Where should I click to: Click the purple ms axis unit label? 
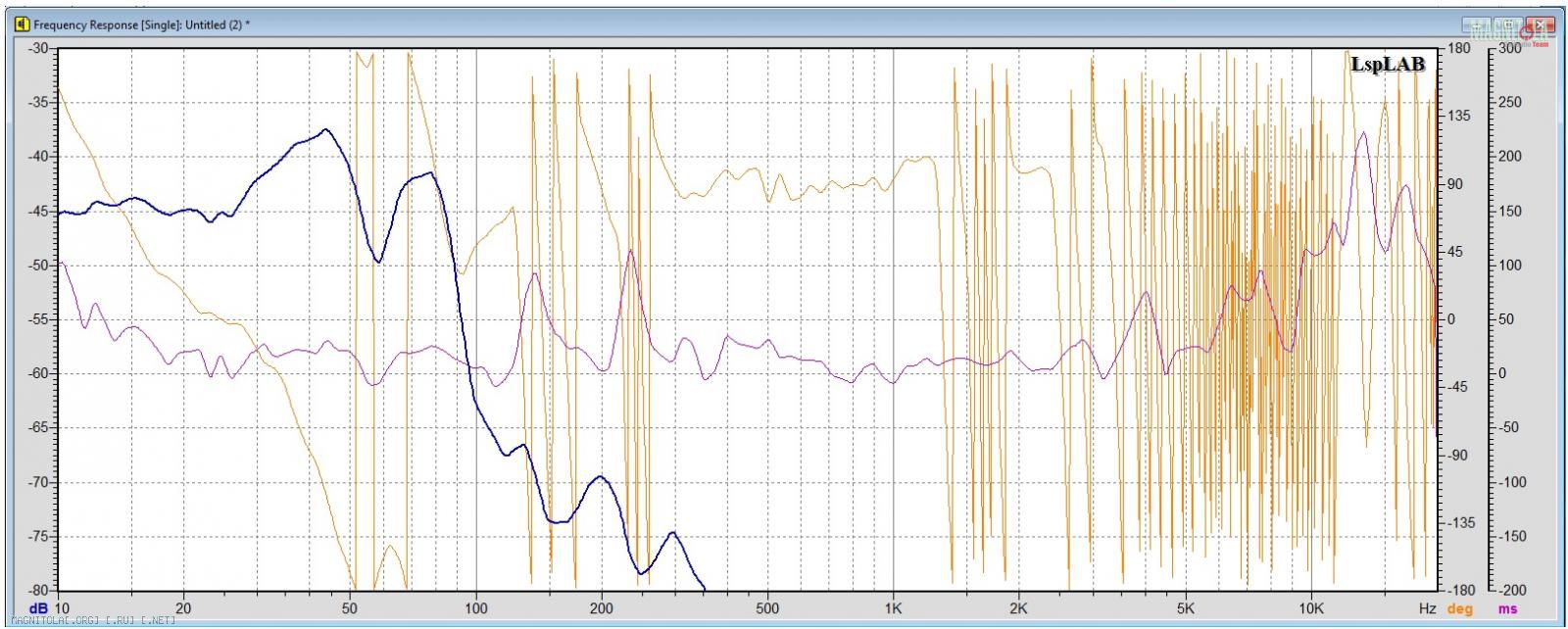pos(1507,608)
